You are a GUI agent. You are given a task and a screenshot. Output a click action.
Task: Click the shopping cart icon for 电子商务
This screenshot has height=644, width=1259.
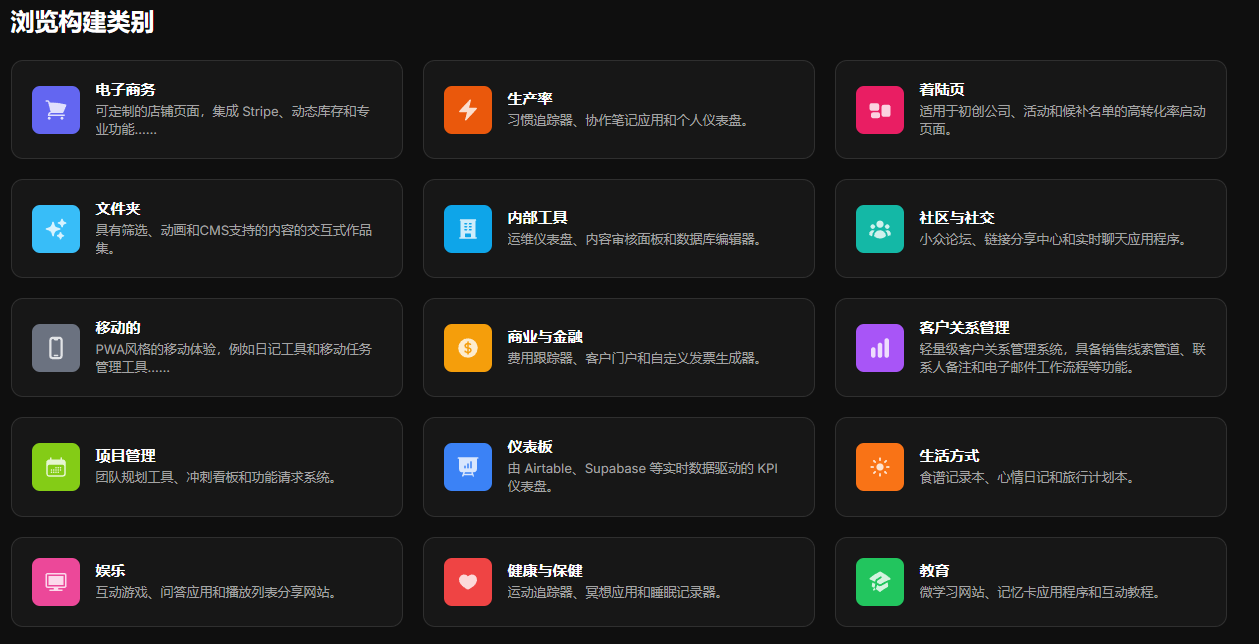point(56,110)
